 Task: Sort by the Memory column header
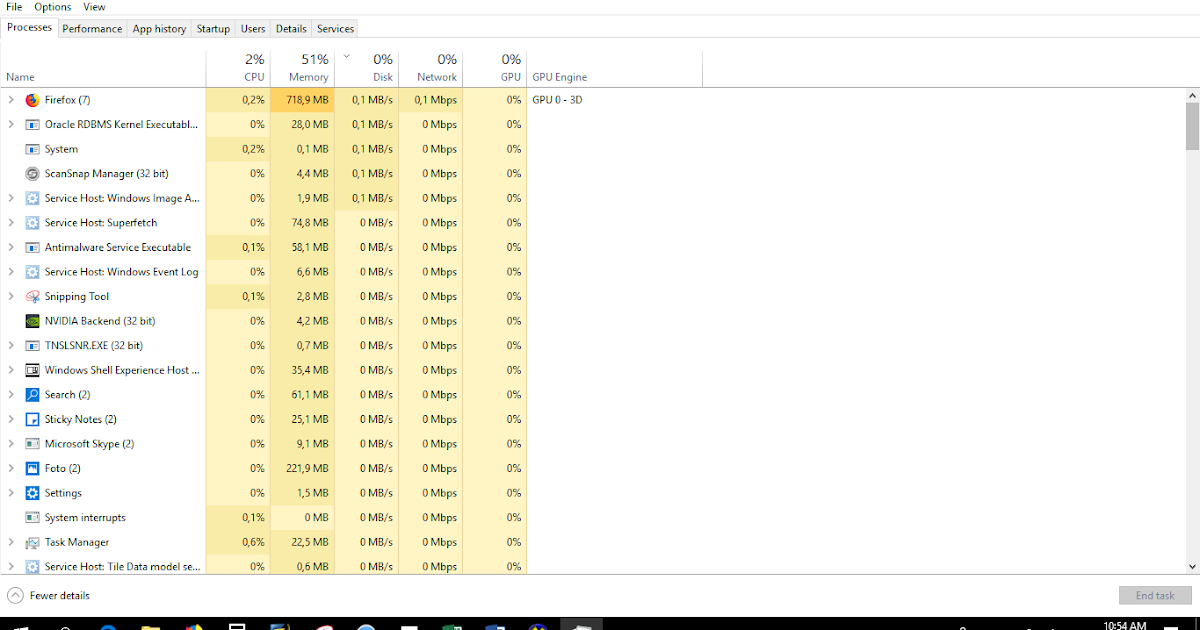tap(302, 68)
